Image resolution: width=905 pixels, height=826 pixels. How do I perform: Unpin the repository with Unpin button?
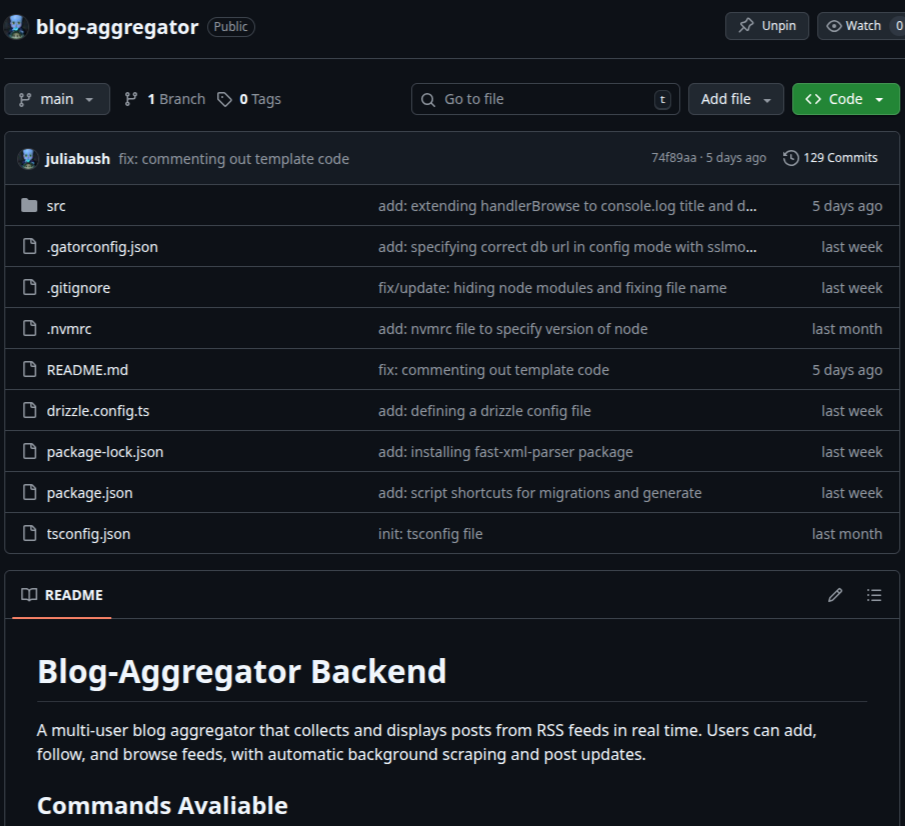(767, 26)
